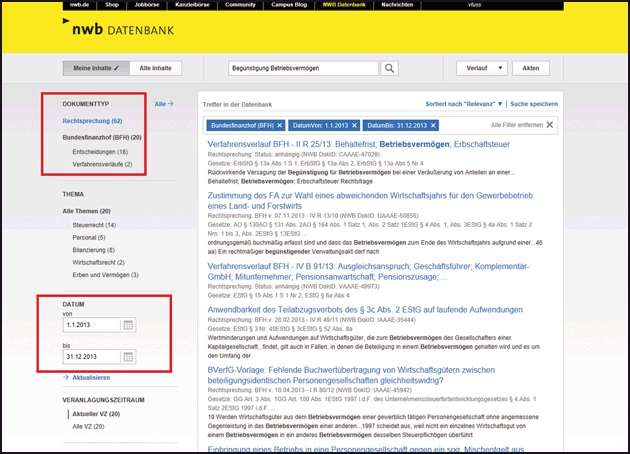Click the 'Akten' button
Screen dimensions: 630x454
(531, 68)
